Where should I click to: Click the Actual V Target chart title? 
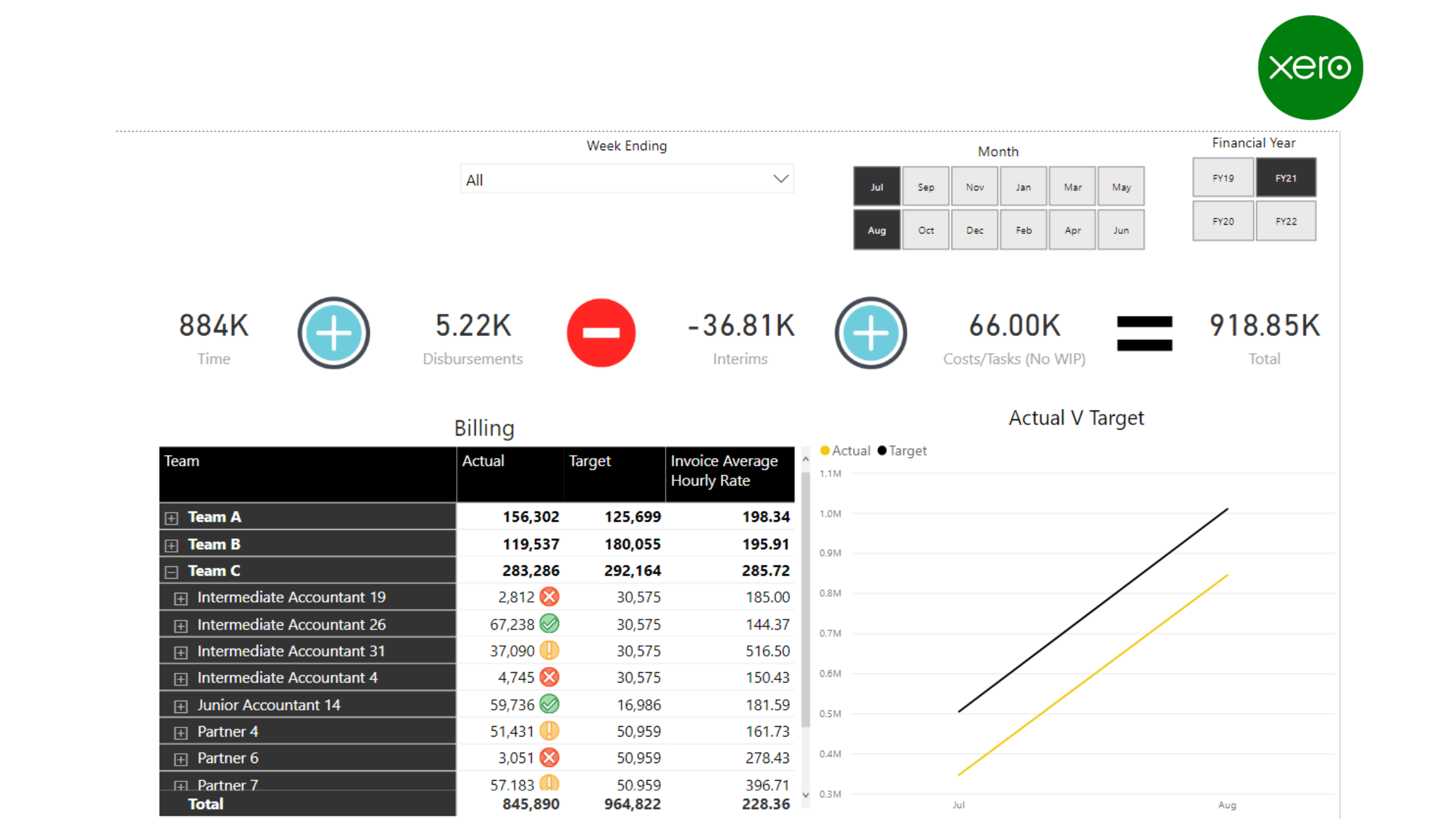coord(1076,418)
